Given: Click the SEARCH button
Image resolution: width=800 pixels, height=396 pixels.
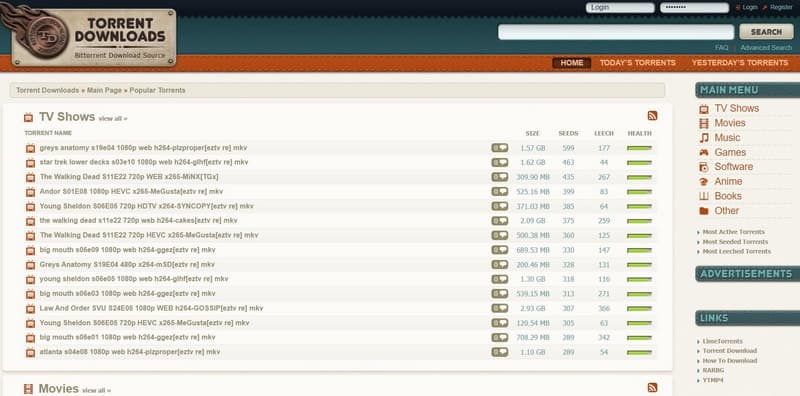Looking at the screenshot, I should tap(766, 32).
